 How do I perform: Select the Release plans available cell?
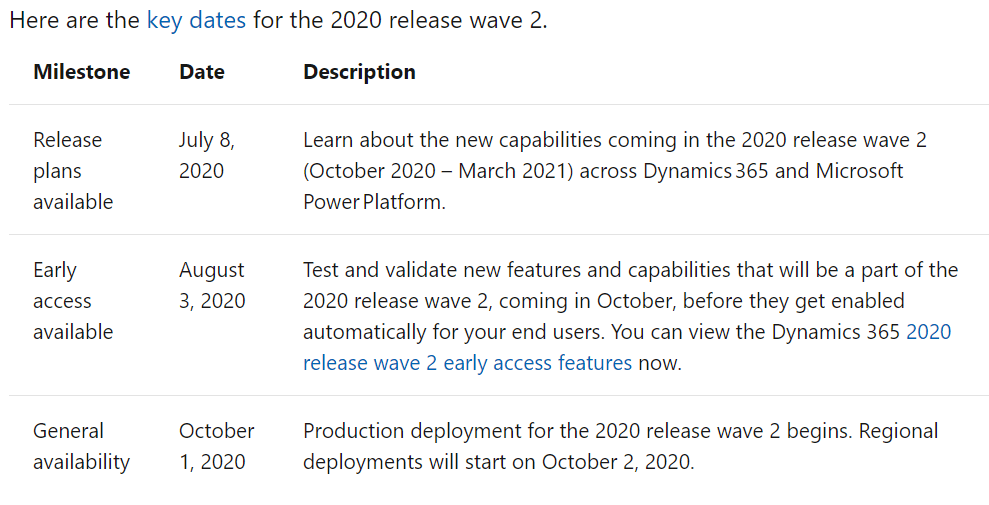73,170
